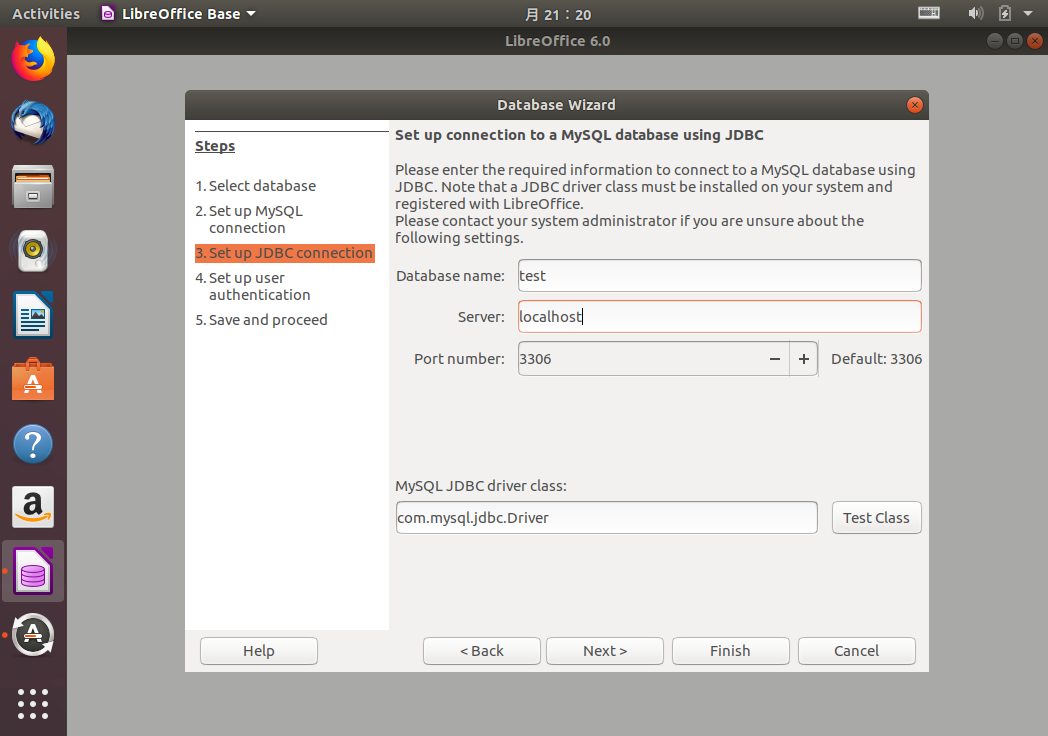The width and height of the screenshot is (1048, 736).
Task: Open the clock calendar showing 21:20
Action: click(557, 14)
